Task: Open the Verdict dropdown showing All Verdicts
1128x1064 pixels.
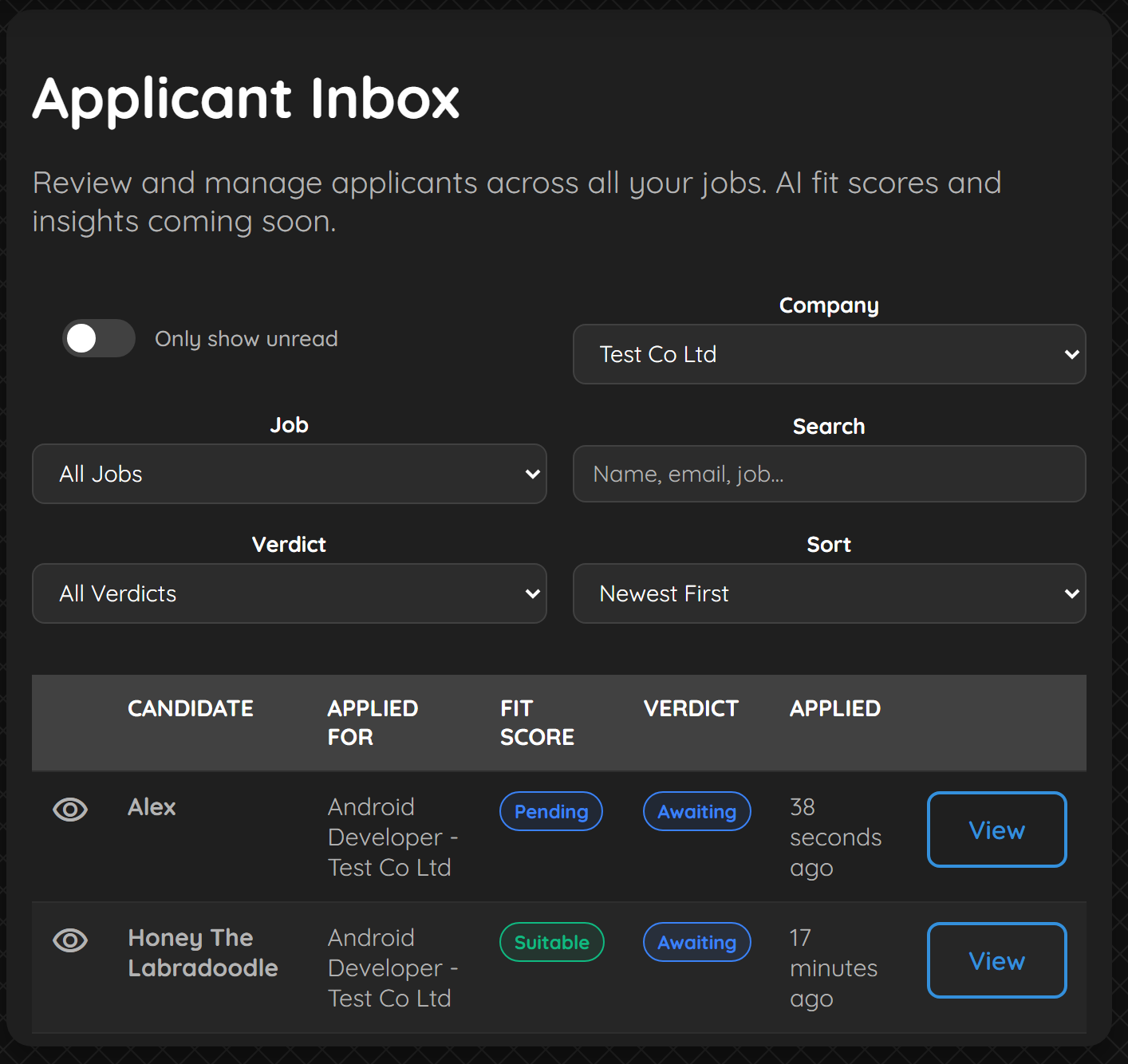Action: pyautogui.click(x=289, y=593)
